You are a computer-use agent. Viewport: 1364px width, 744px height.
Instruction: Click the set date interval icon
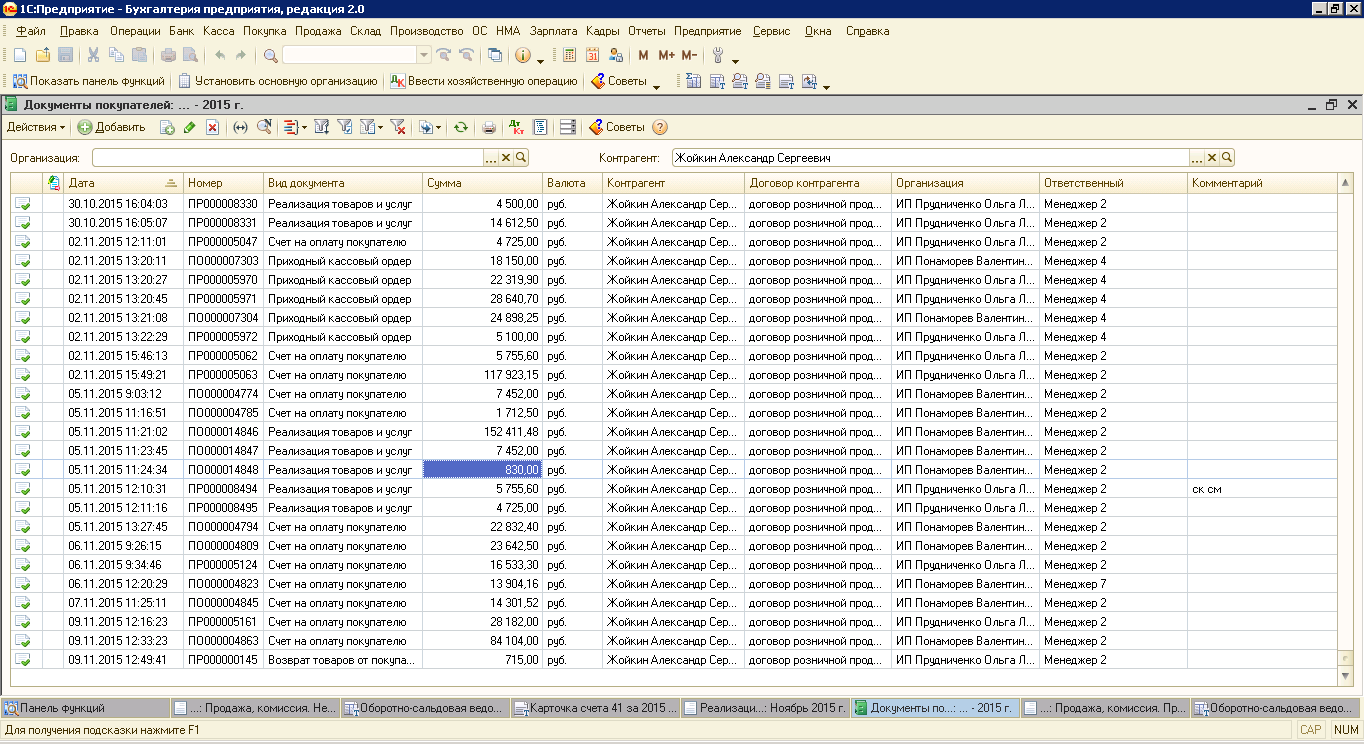coord(240,127)
